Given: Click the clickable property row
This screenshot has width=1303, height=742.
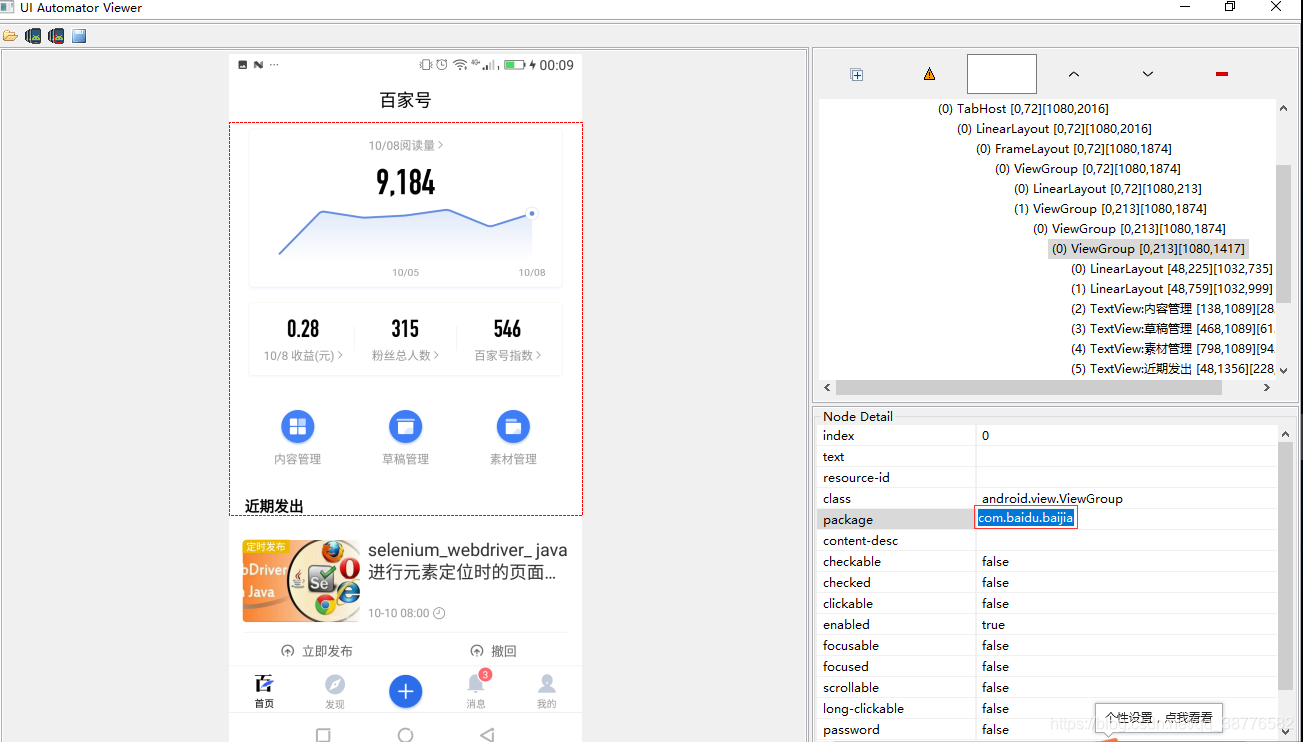Looking at the screenshot, I should (x=1047, y=603).
